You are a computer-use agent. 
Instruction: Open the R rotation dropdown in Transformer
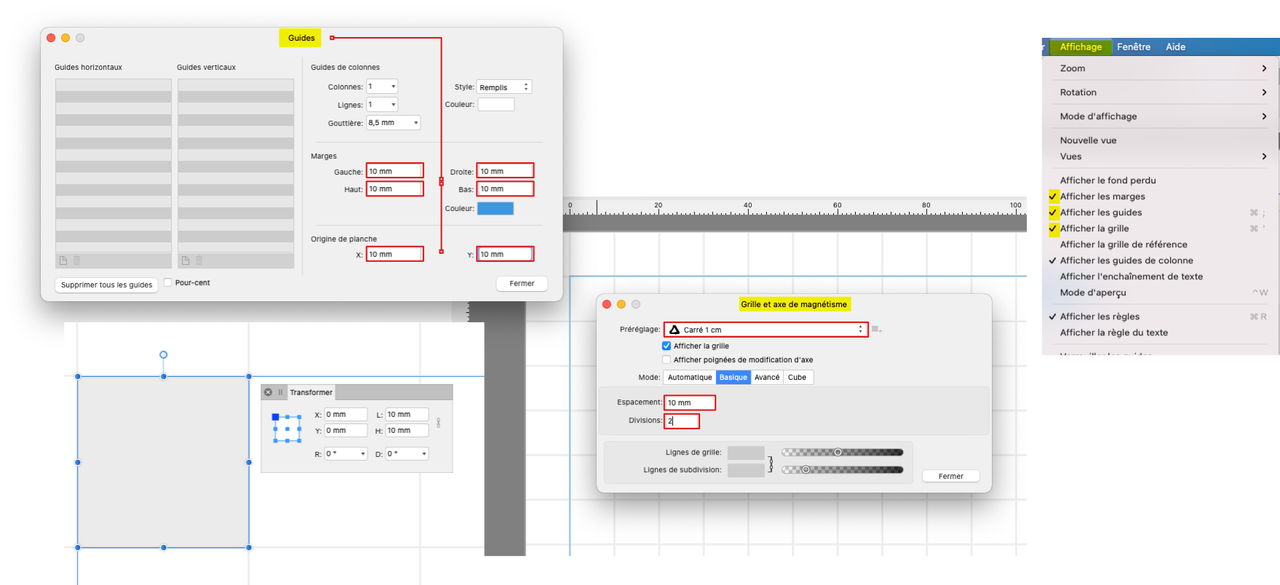pyautogui.click(x=346, y=454)
